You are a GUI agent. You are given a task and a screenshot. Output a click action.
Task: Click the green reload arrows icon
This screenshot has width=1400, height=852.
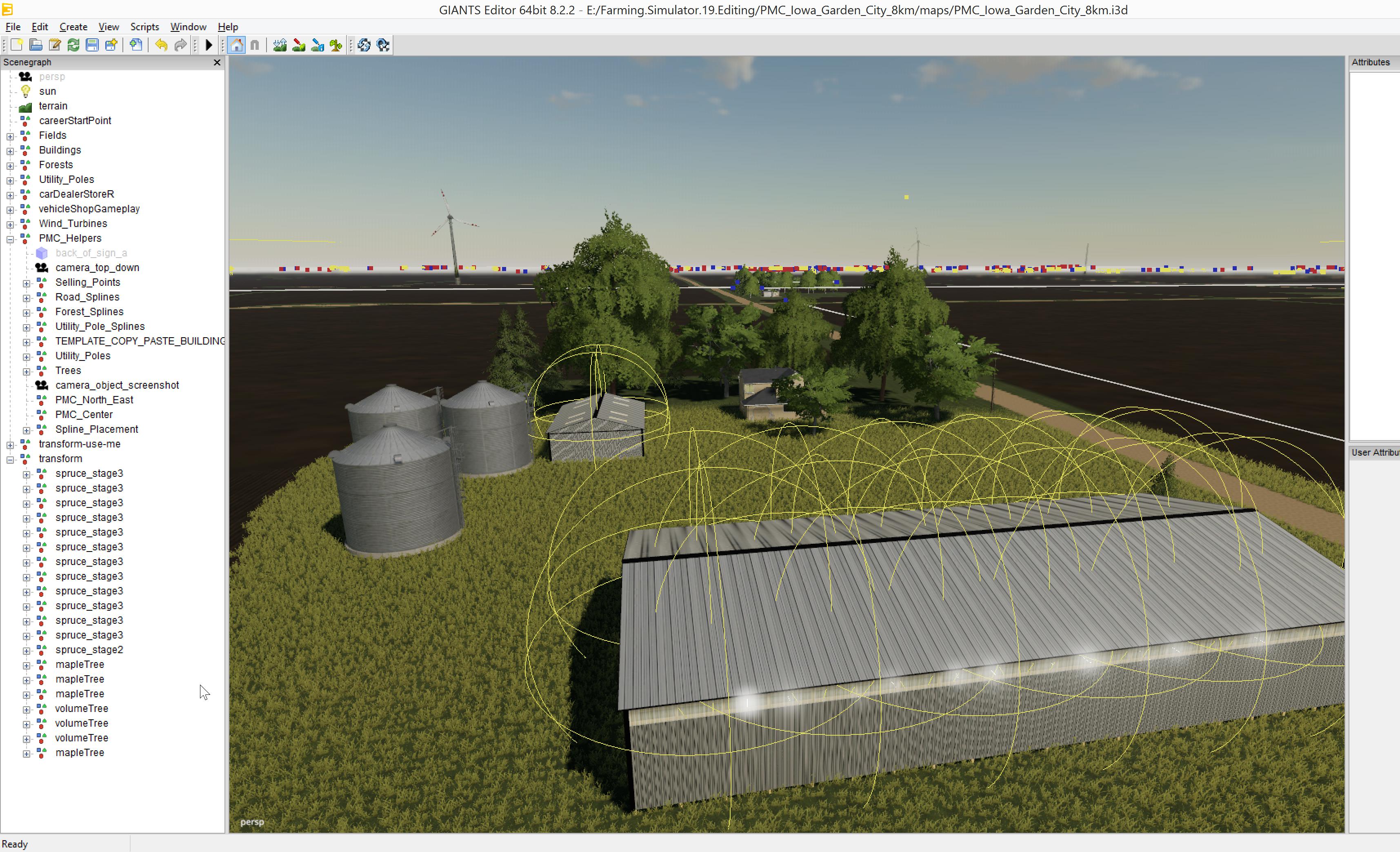tap(73, 45)
